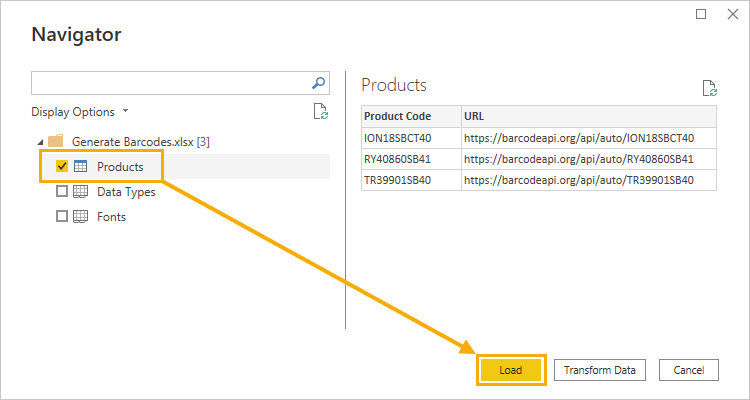The width and height of the screenshot is (750, 400).
Task: Select the Generate Barcodes.xlsx folder icon
Action: 56,142
